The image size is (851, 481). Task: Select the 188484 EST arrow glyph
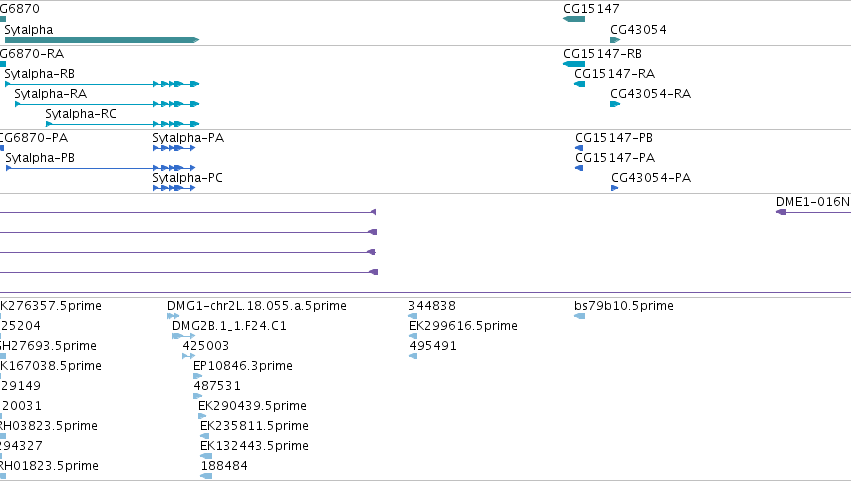(206, 476)
